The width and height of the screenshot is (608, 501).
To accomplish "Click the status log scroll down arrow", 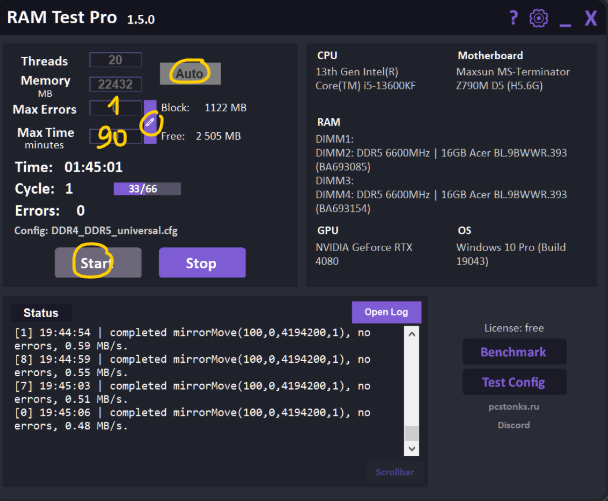I will pos(412,449).
